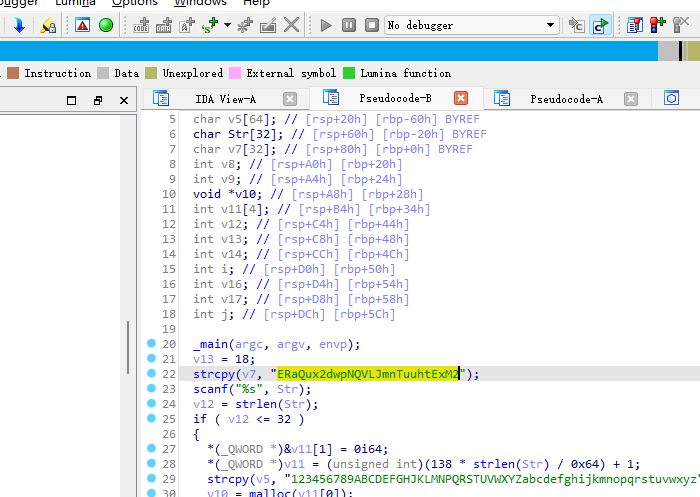The height and width of the screenshot is (497, 700).
Task: Click the convert to CODE icon
Action: [141, 25]
